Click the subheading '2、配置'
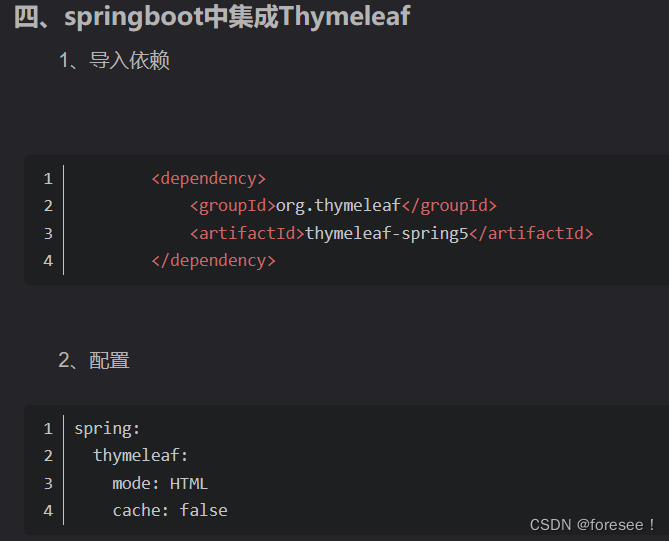The height and width of the screenshot is (541, 669). (94, 361)
